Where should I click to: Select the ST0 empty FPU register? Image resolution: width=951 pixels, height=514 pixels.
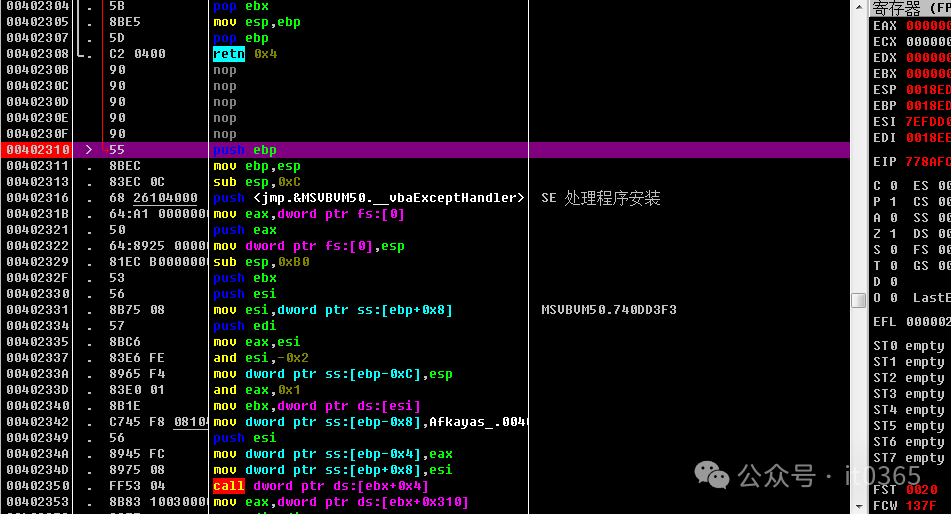908,346
